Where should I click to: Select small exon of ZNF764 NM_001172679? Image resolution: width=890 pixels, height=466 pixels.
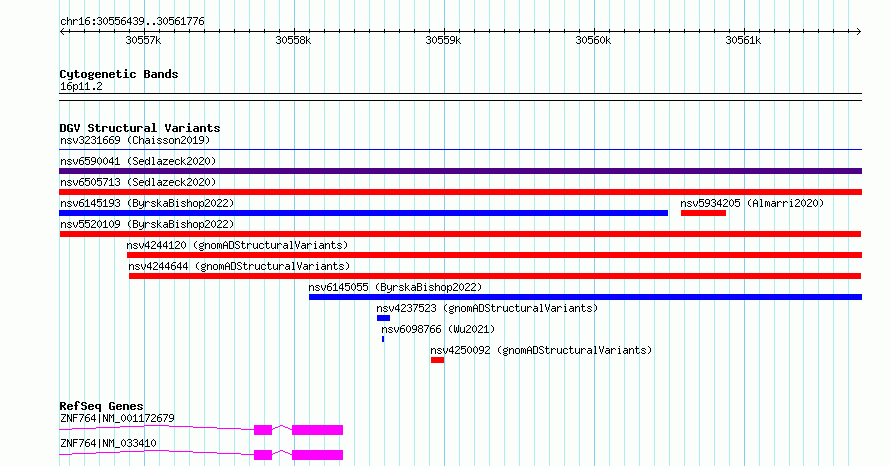[263, 430]
